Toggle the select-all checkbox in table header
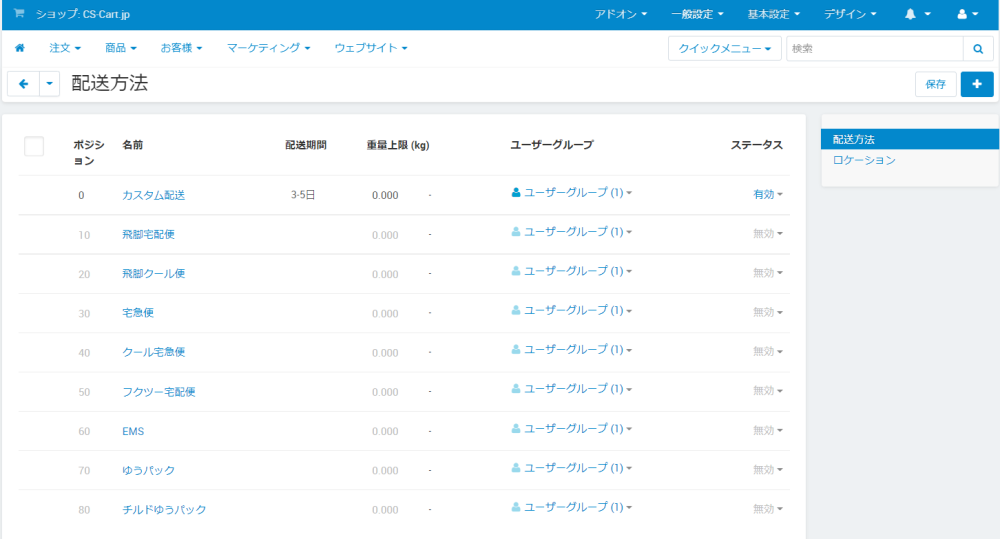 [x=34, y=146]
